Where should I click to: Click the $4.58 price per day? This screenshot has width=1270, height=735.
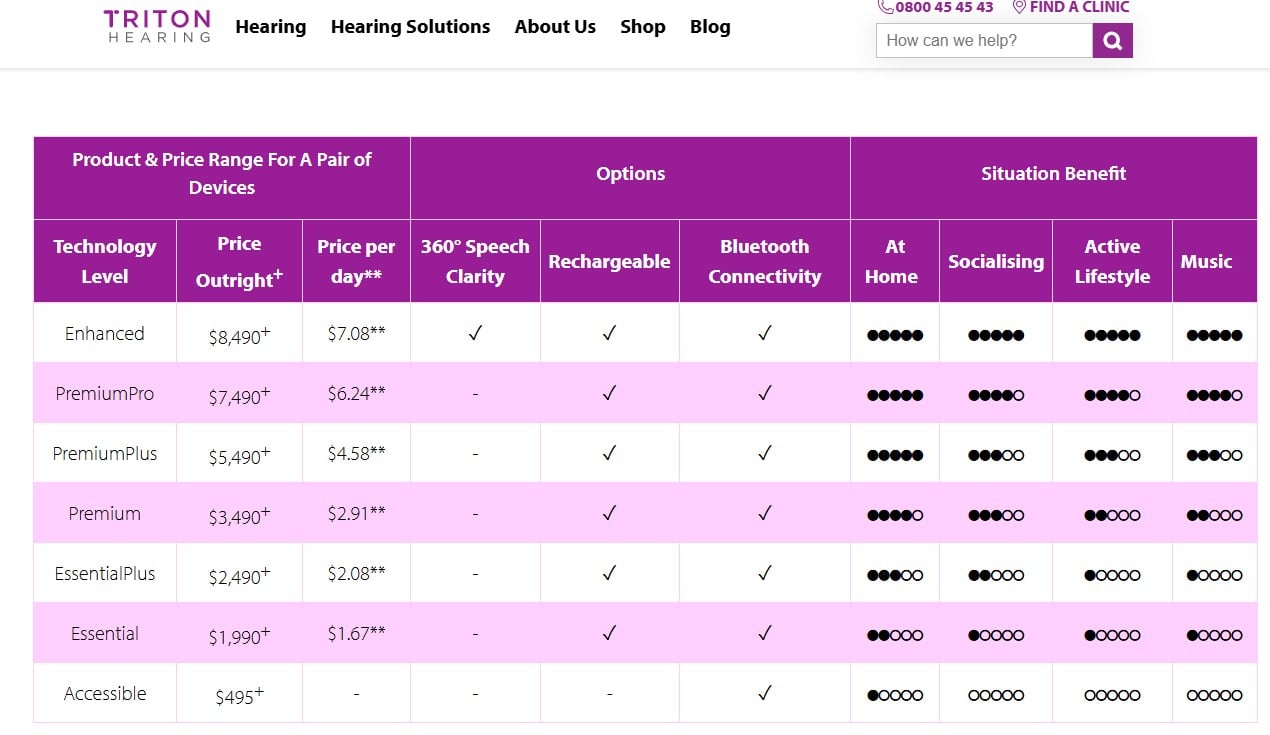point(356,453)
